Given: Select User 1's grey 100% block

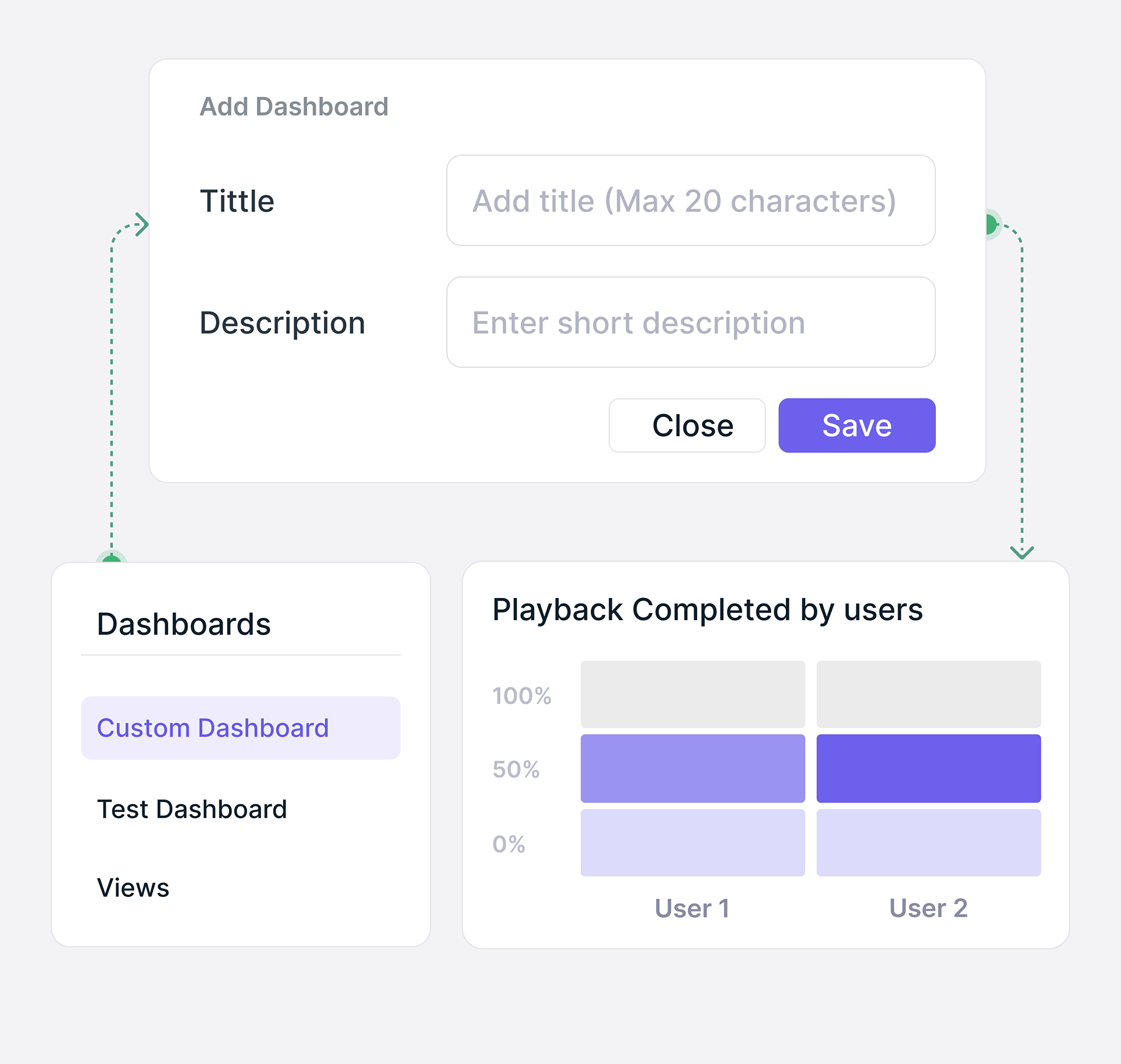Looking at the screenshot, I should tap(692, 694).
